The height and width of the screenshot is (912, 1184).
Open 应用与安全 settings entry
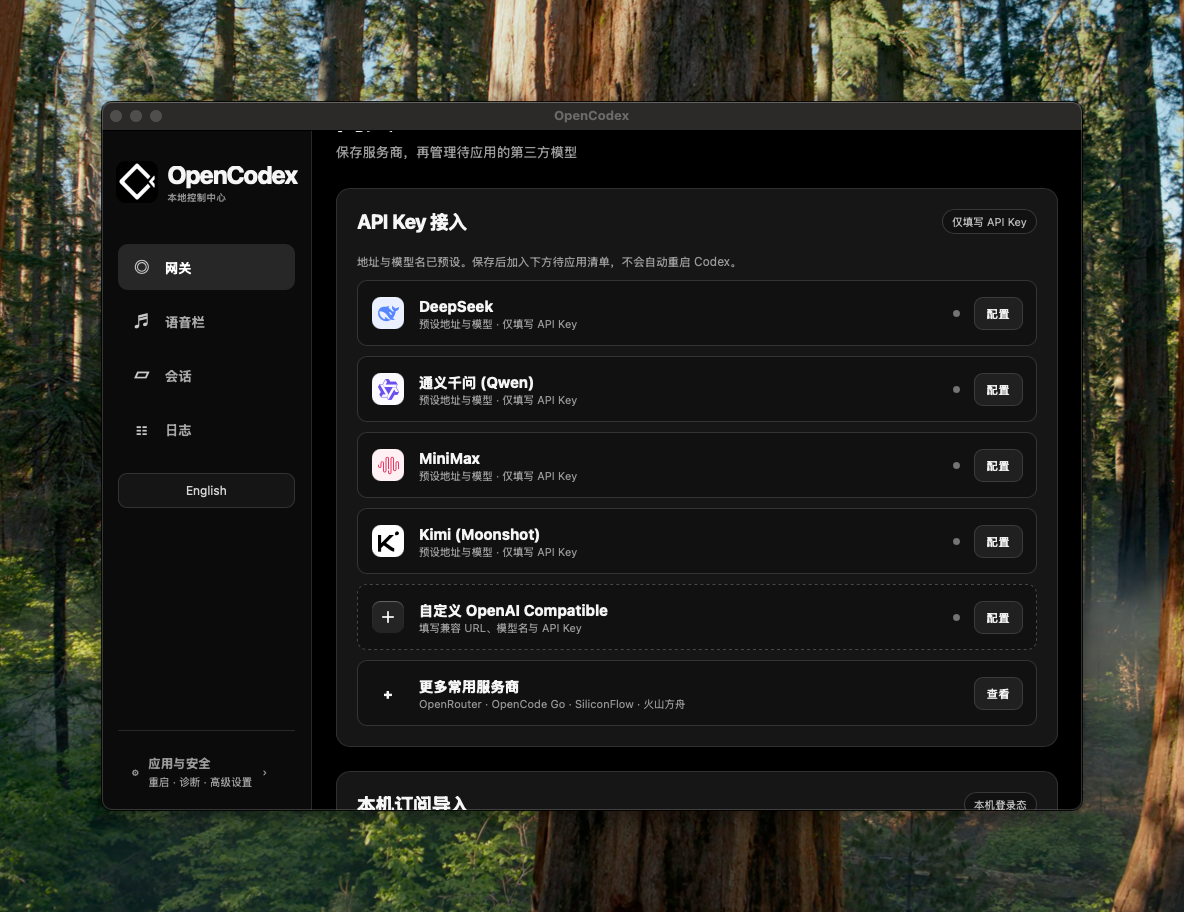(206, 772)
